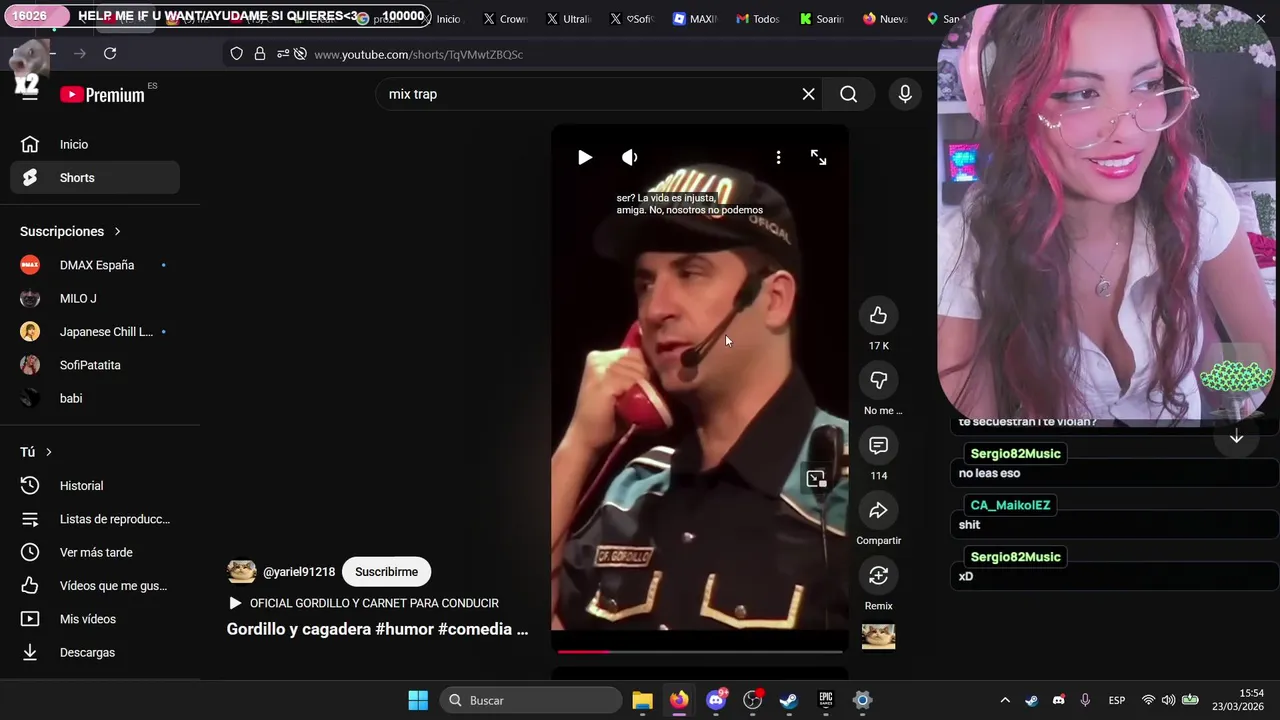The image size is (1280, 720).
Task: Show hidden system tray icons
Action: click(1005, 700)
